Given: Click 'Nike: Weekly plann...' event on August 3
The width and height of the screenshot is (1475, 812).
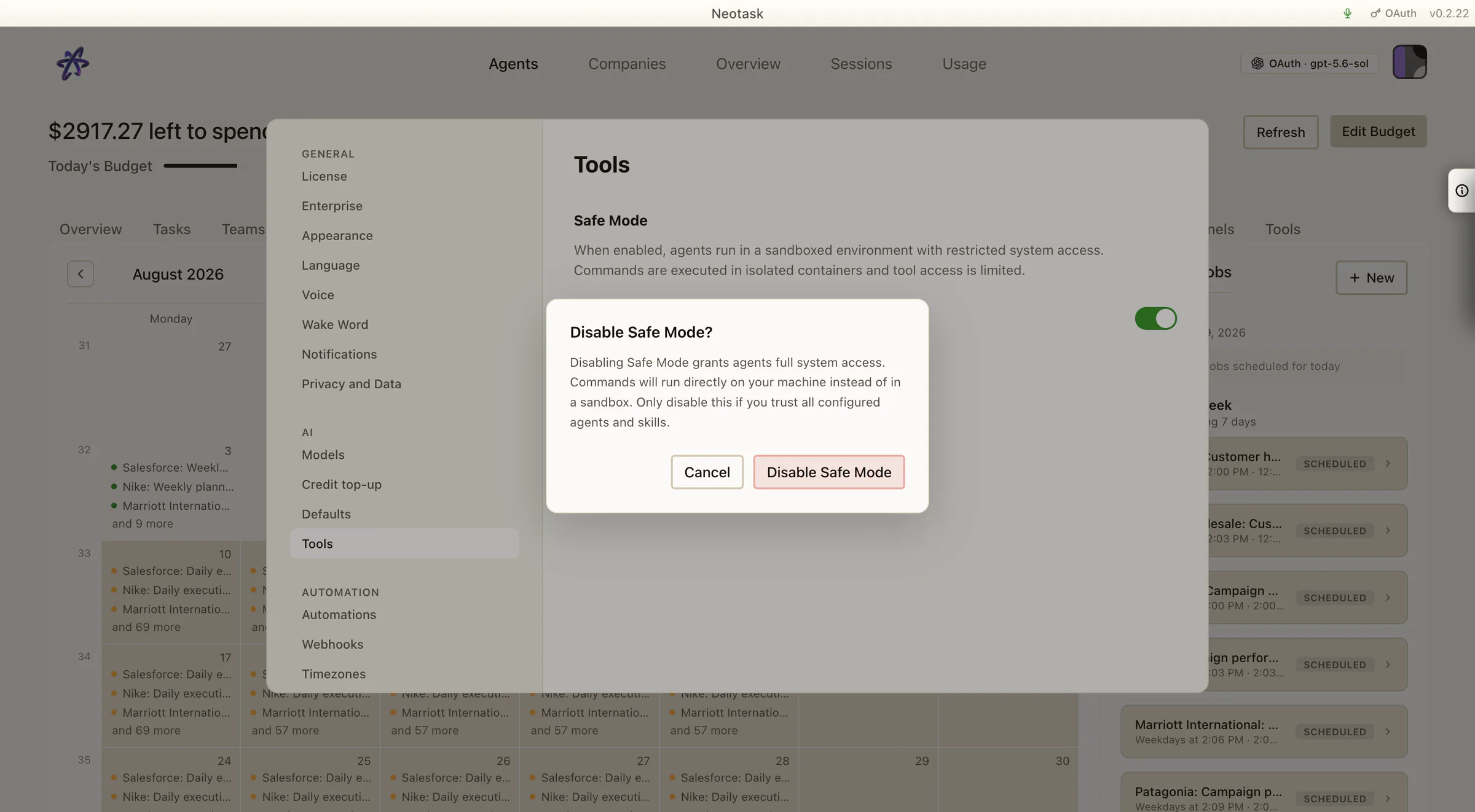Looking at the screenshot, I should 173,486.
